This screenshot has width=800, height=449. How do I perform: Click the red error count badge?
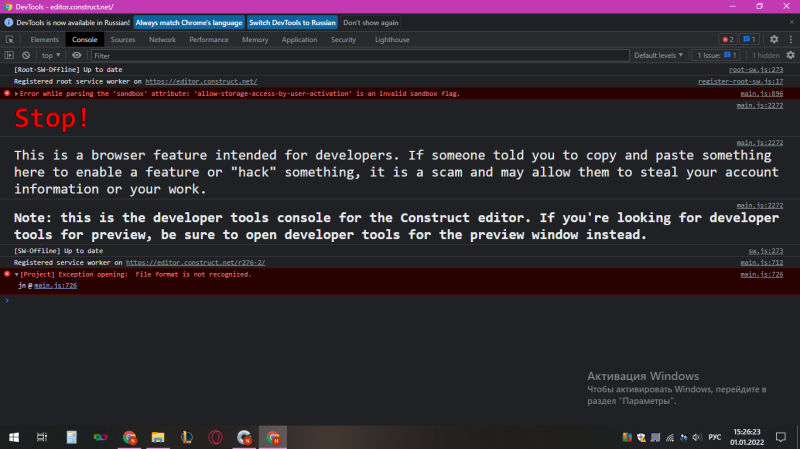(x=728, y=39)
